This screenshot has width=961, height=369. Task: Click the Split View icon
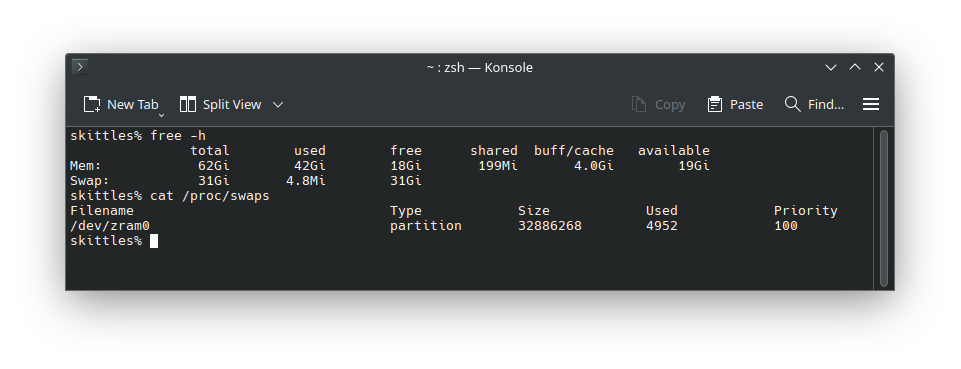tap(188, 104)
